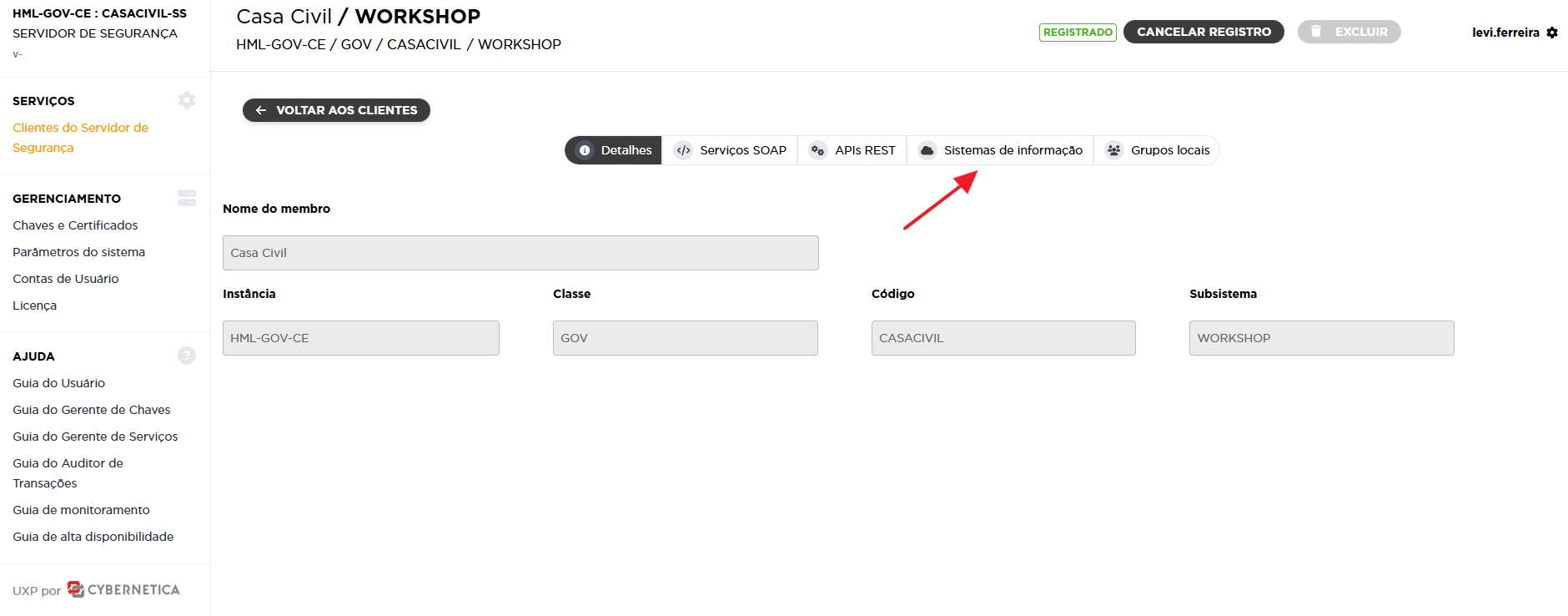The image size is (1568, 616).
Task: Open the Guia do Usuário help link
Action: (x=58, y=383)
